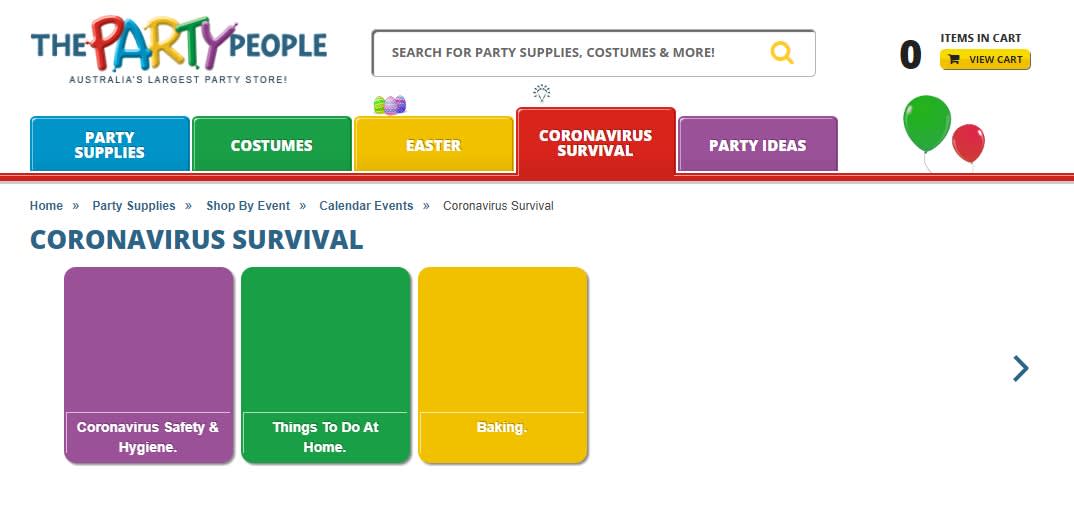Select the Easter tab
Screen dimensions: 1074x517
click(433, 145)
